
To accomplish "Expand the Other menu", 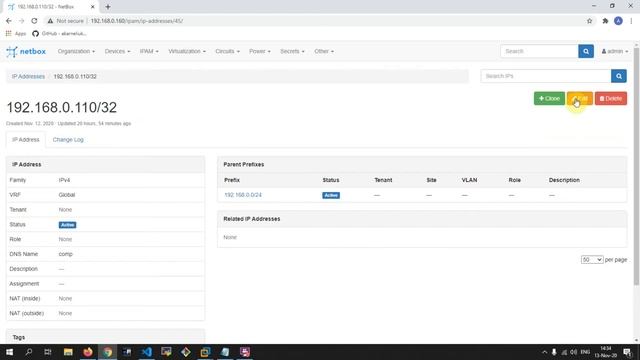I will (324, 51).
